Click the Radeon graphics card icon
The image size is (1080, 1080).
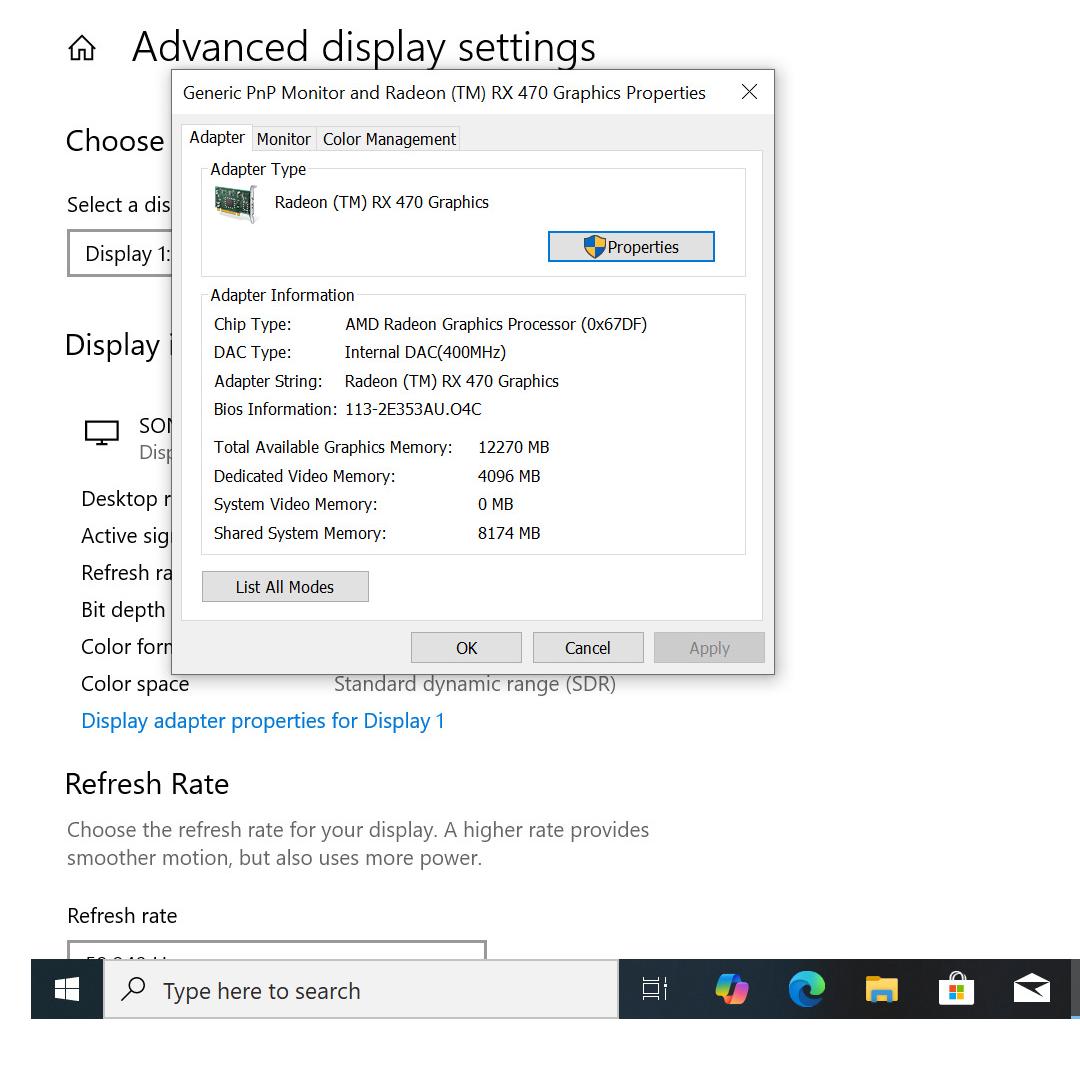[x=236, y=203]
